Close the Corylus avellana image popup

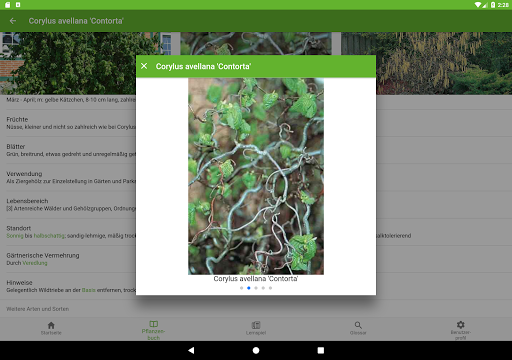(x=144, y=66)
